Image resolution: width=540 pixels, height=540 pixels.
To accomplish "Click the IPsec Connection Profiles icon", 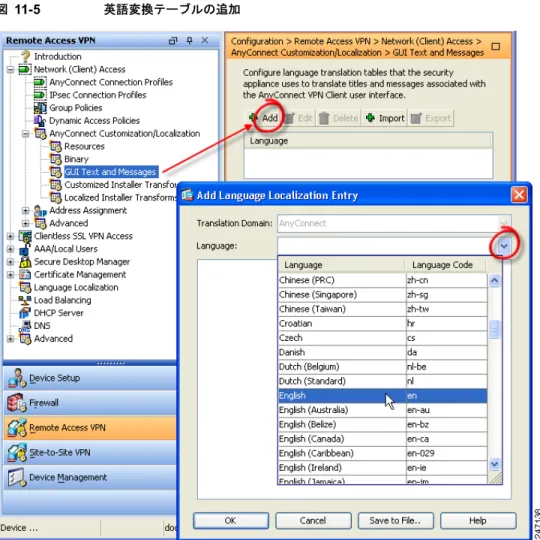I will 40,95.
